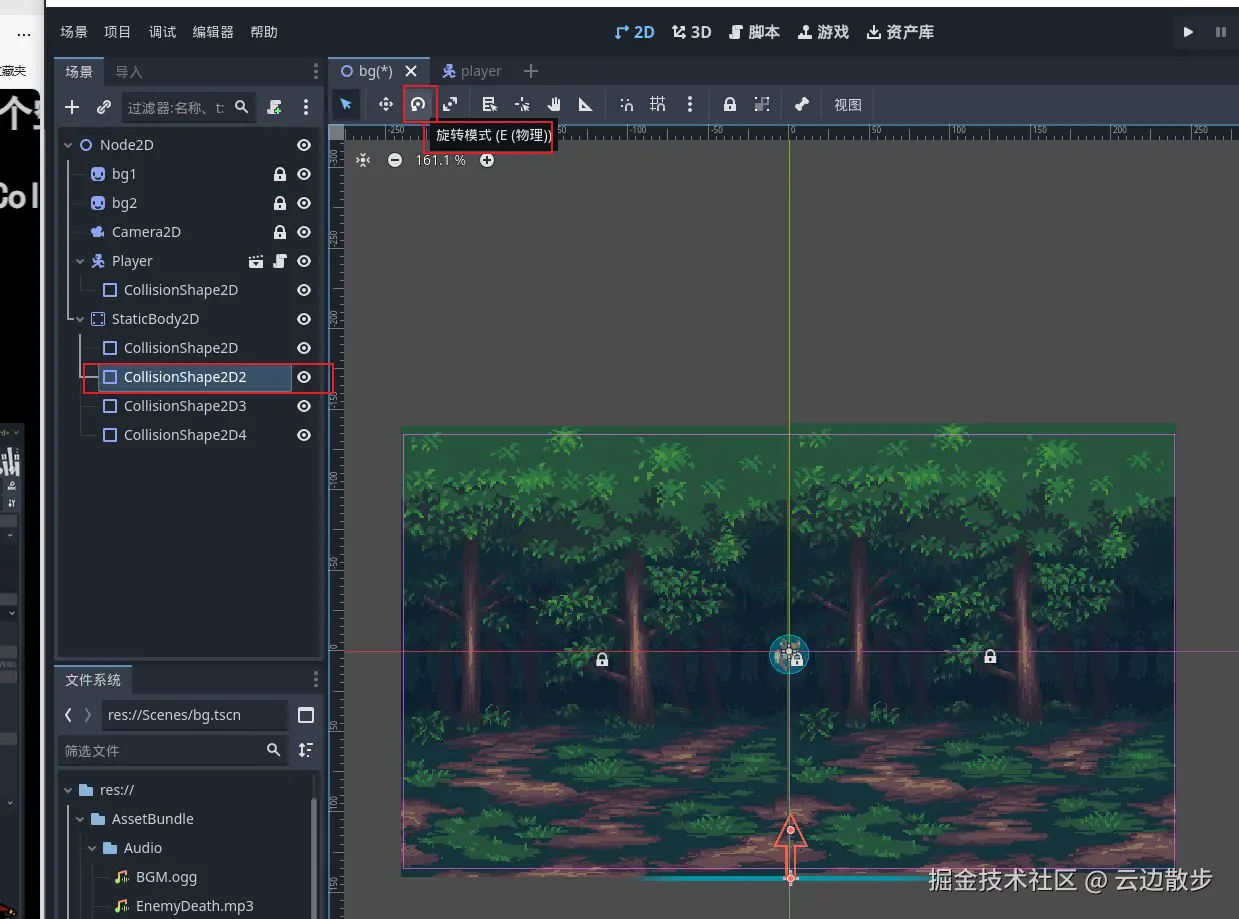Screen dimensions: 1239x919
Task: Zoom in with the plus button
Action: (x=487, y=160)
